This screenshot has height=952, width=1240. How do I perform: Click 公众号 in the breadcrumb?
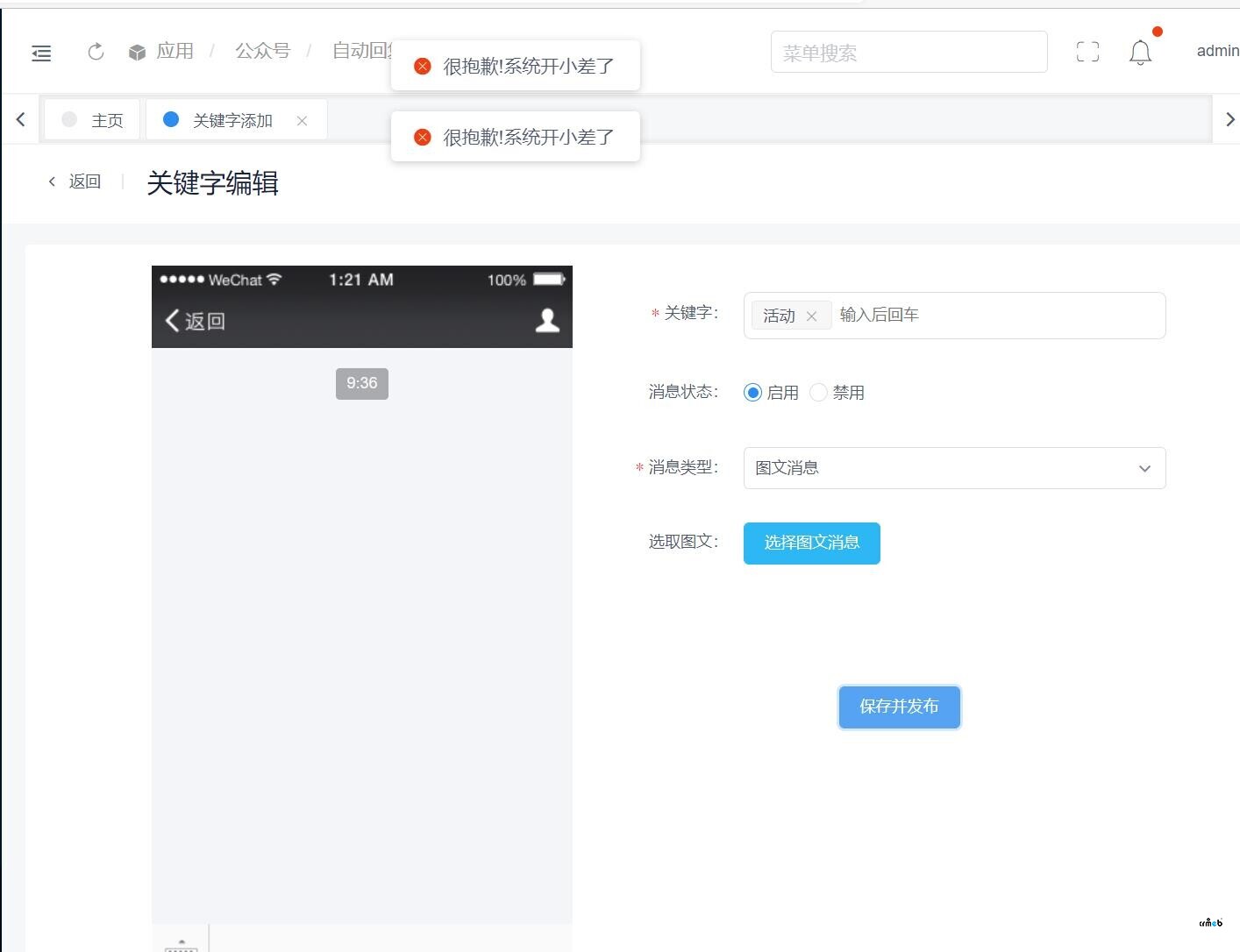point(262,51)
